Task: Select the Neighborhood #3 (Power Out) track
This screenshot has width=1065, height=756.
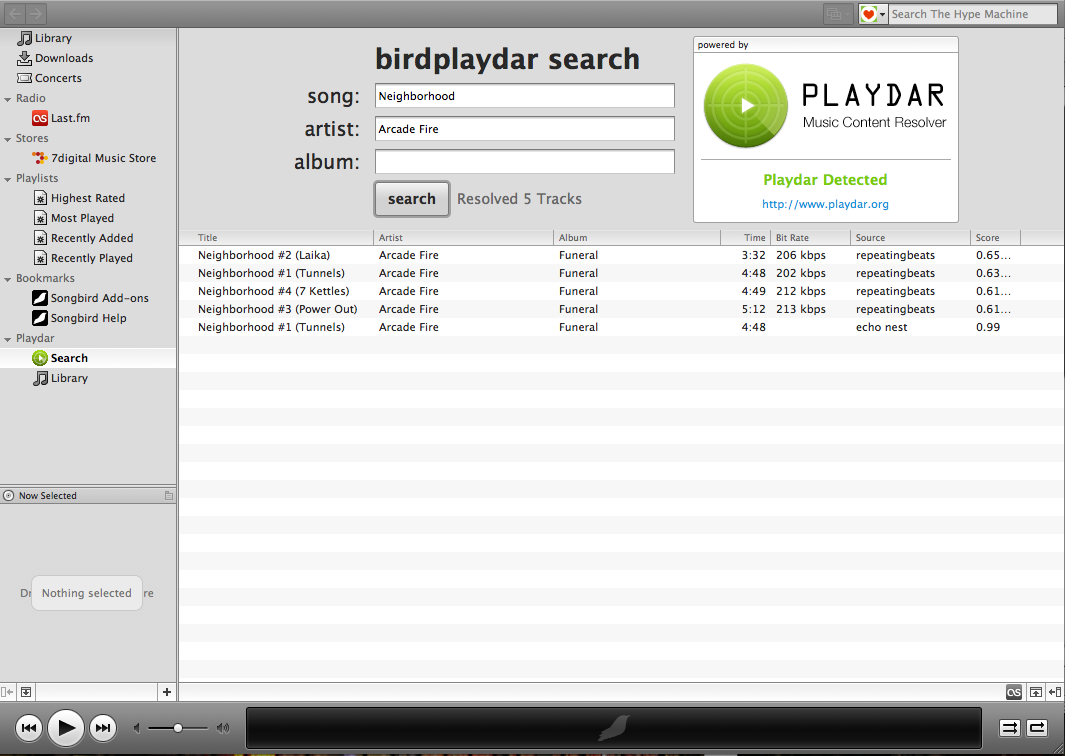Action: pos(621,309)
